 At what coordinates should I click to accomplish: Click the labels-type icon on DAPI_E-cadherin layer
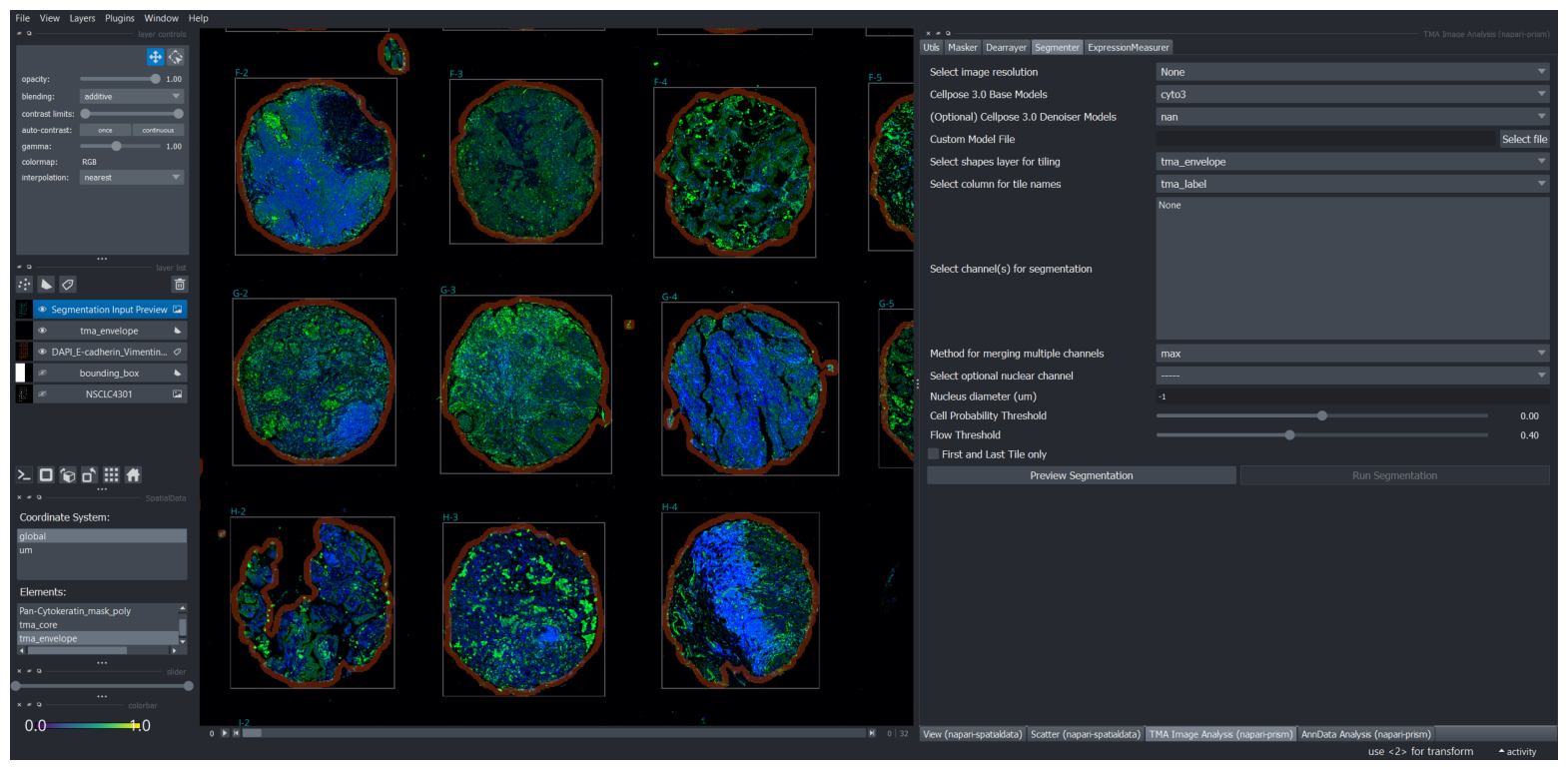click(x=178, y=352)
